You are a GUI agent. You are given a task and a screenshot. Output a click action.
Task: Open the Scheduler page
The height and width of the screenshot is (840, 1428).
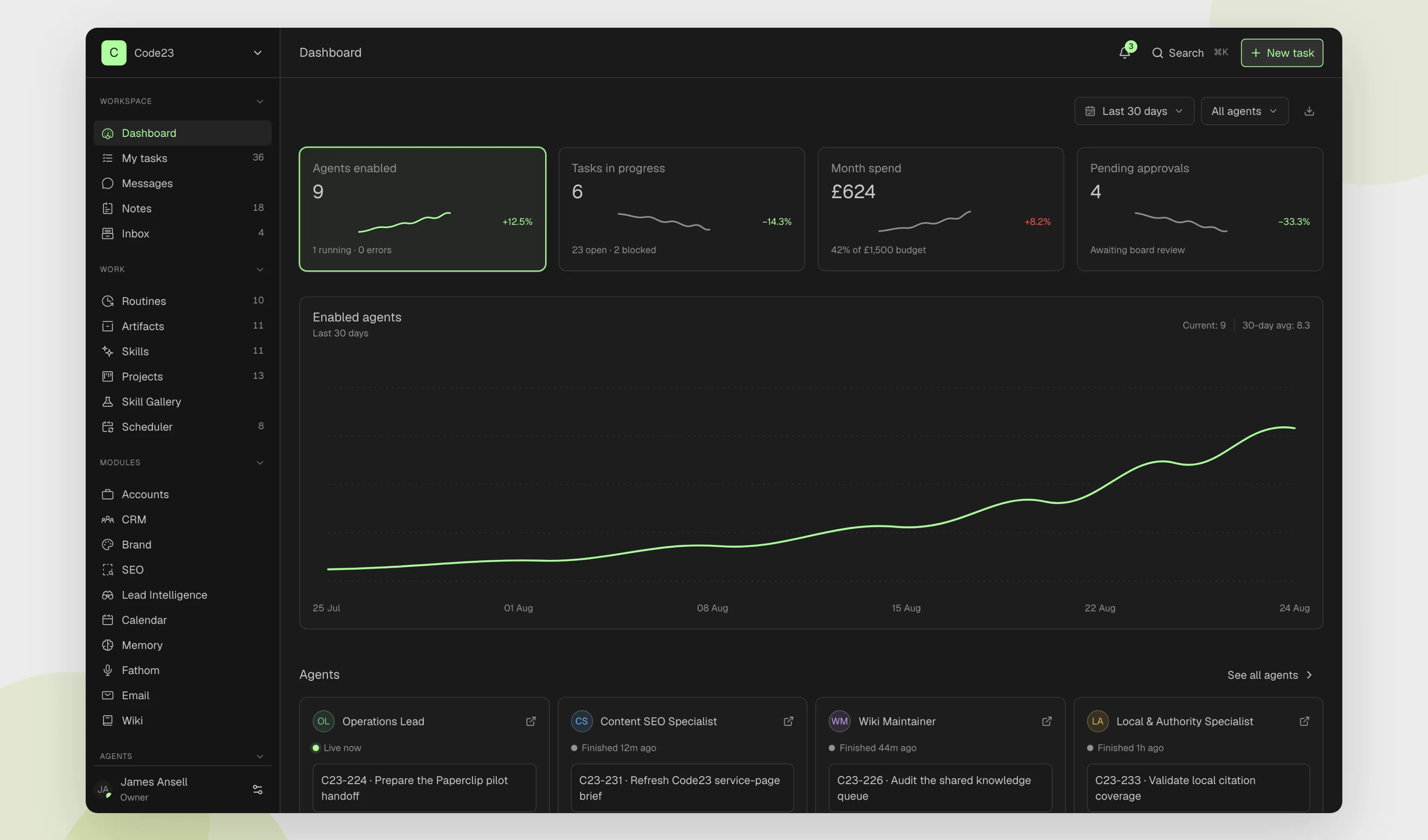(x=182, y=427)
